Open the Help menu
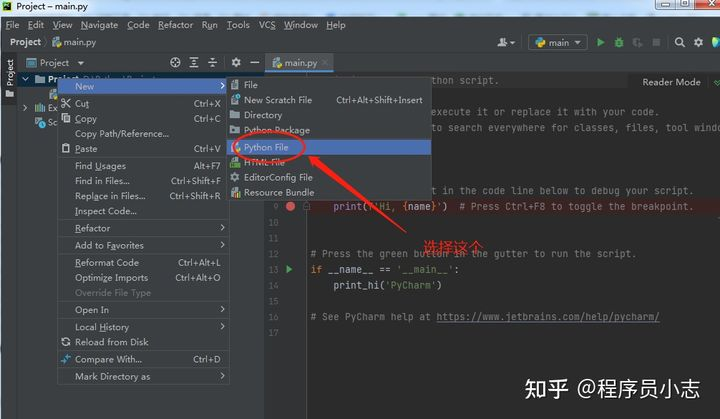 [x=336, y=25]
